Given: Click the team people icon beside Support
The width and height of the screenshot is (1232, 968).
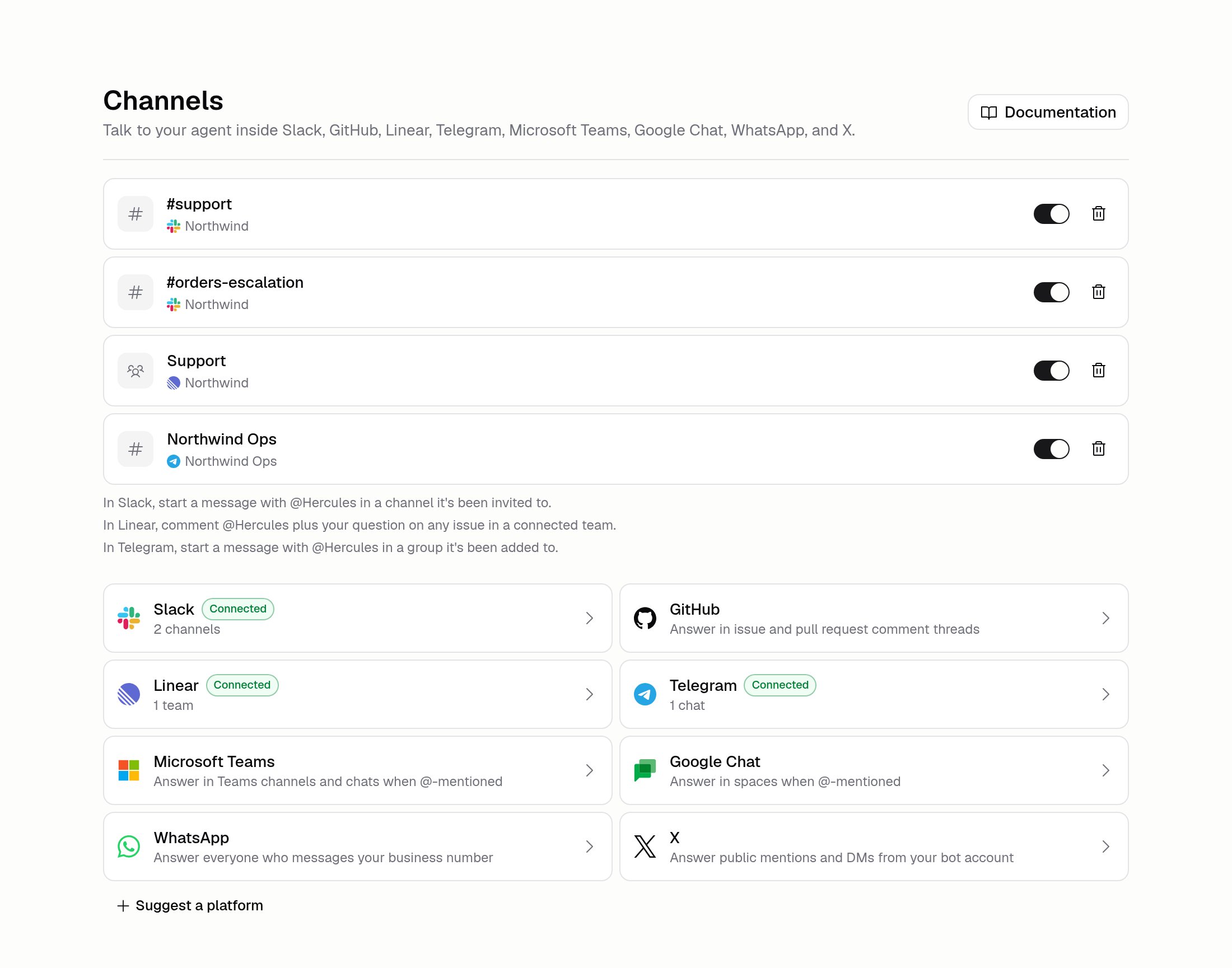Looking at the screenshot, I should (x=136, y=371).
